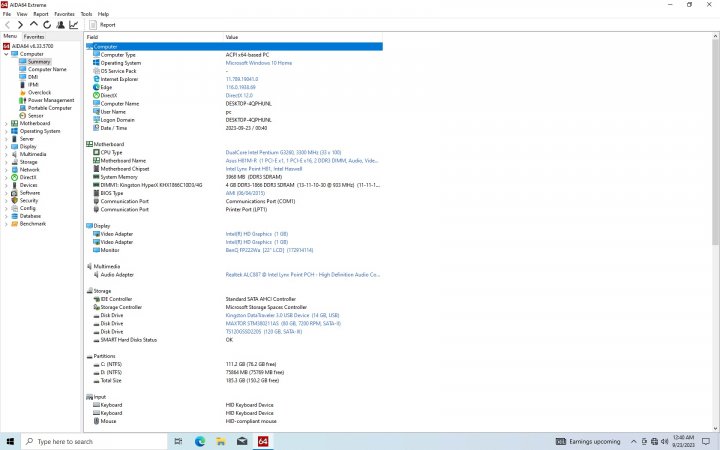Open the user/community toolbar icon
Screen dimensions: 720x450
60,25
